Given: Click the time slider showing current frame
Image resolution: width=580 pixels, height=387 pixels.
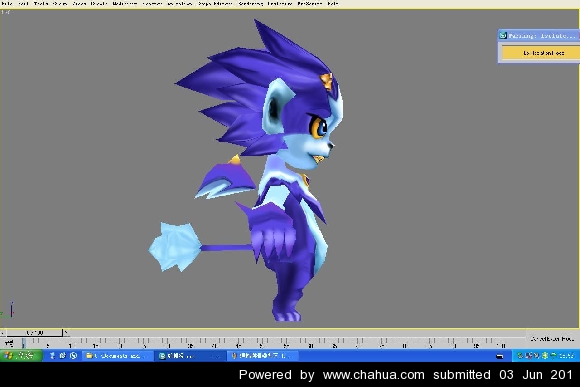Looking at the screenshot, I should [x=34, y=333].
